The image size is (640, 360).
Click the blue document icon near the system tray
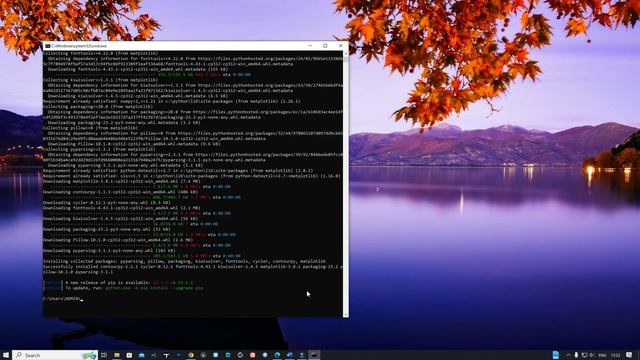pyautogui.click(x=556, y=355)
